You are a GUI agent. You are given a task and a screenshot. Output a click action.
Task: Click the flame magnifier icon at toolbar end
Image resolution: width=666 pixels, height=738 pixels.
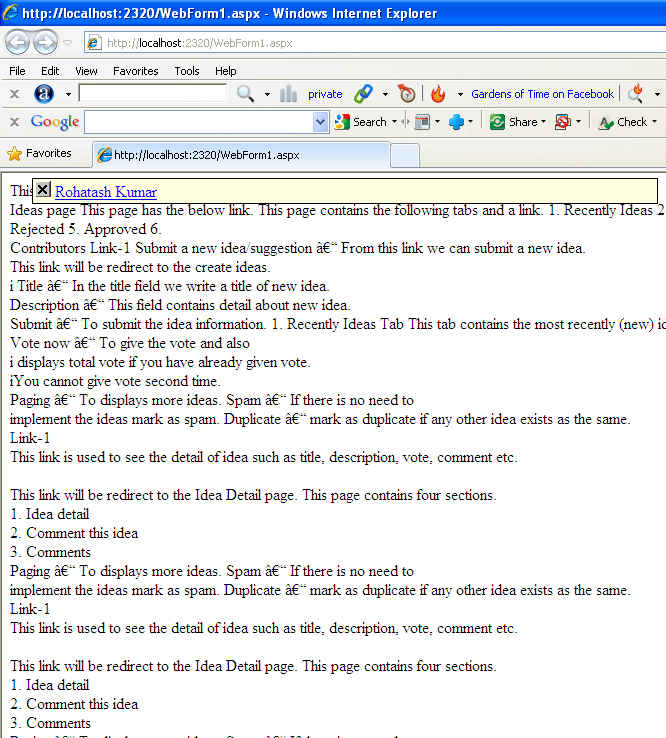636,93
